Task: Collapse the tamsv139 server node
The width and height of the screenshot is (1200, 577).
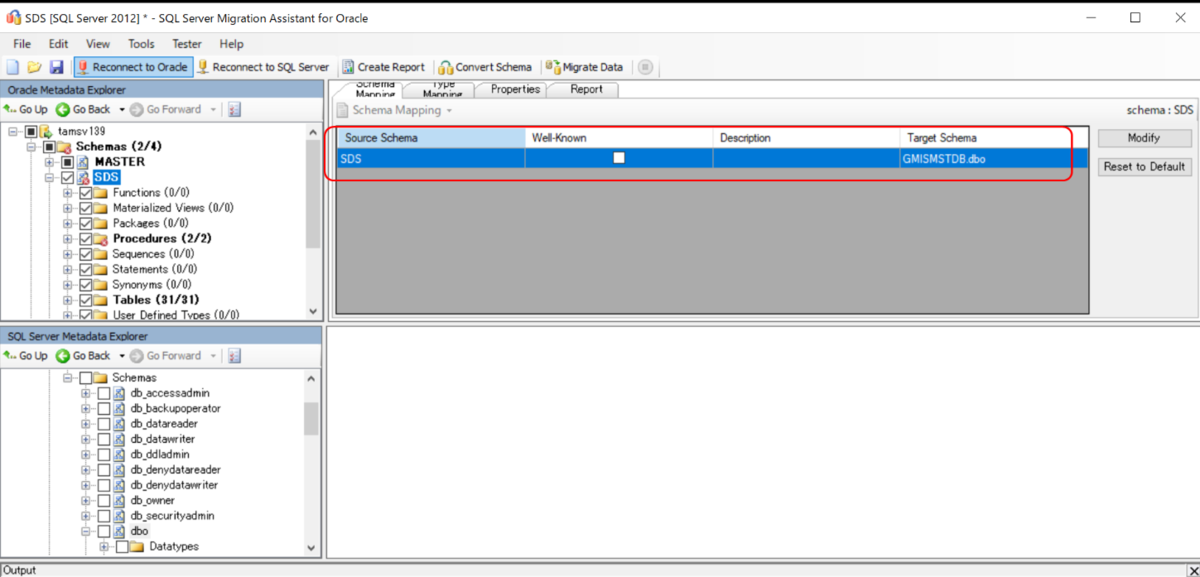Action: coord(13,131)
